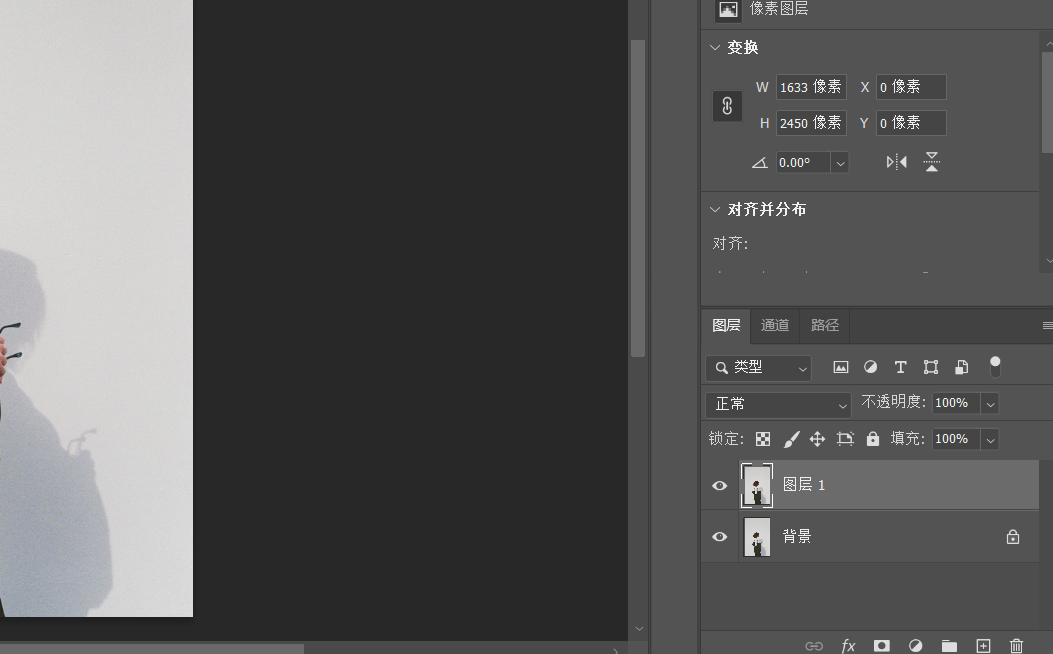
Task: Create a new layer group
Action: 949,646
